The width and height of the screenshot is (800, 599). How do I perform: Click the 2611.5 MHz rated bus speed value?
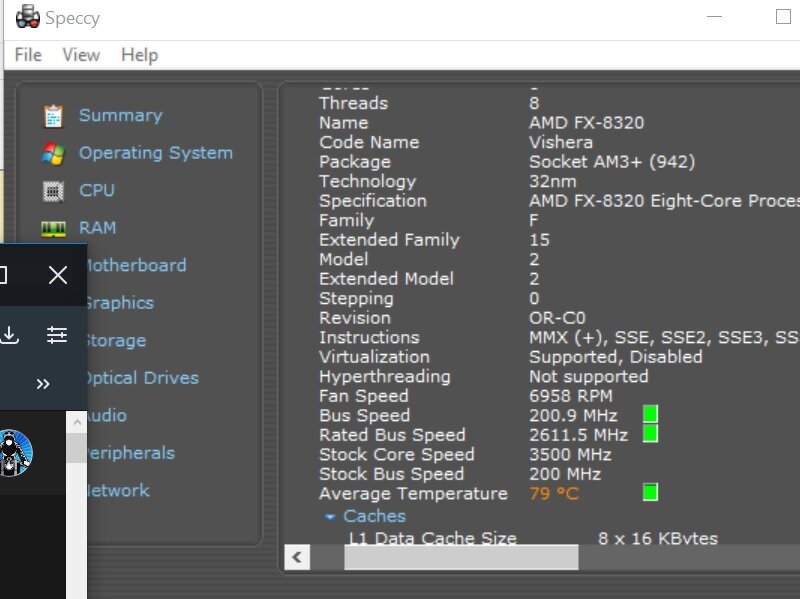point(578,435)
